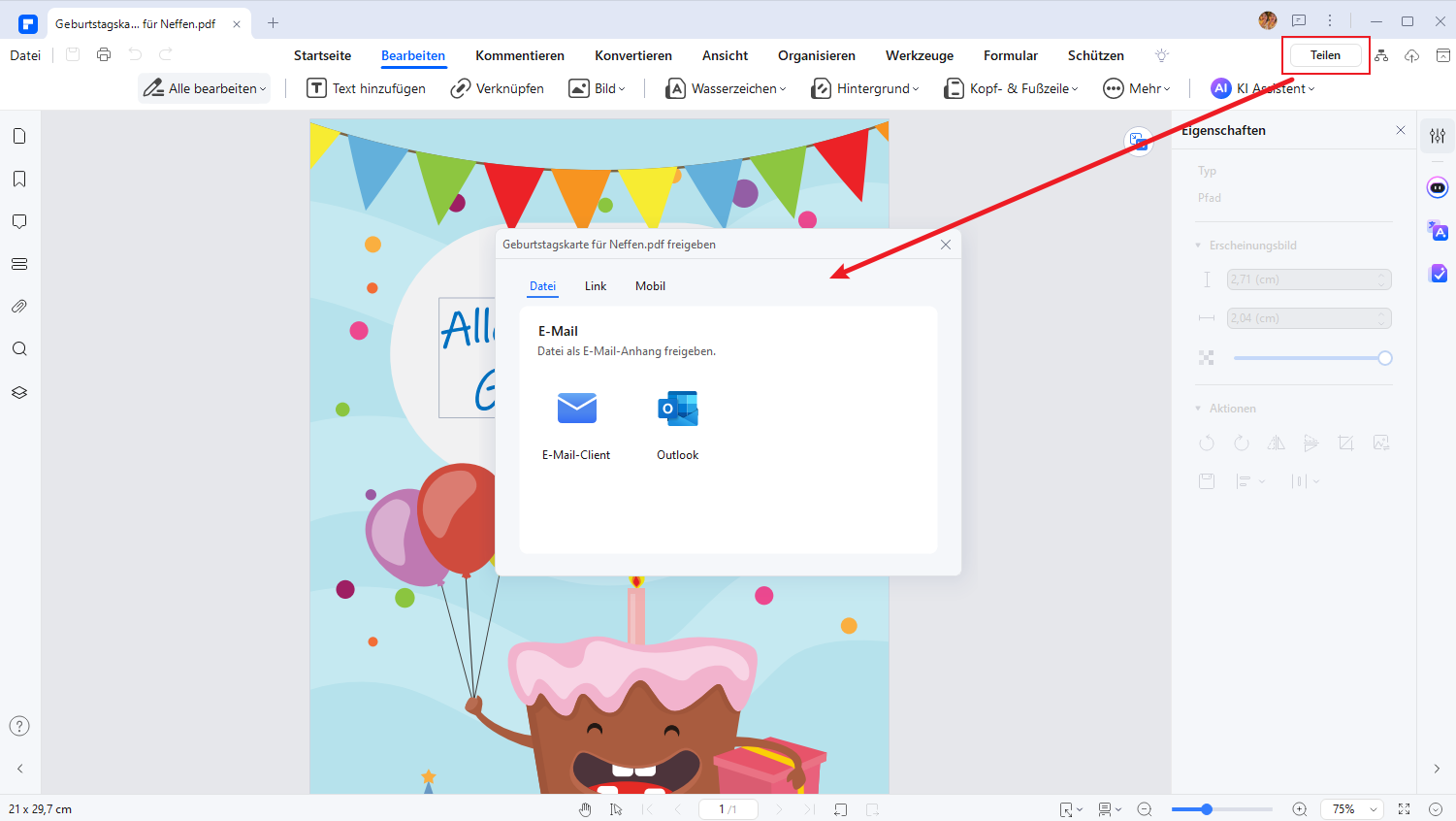This screenshot has width=1456, height=821.
Task: Click the height field 2,71 (cm)
Action: (x=1310, y=279)
